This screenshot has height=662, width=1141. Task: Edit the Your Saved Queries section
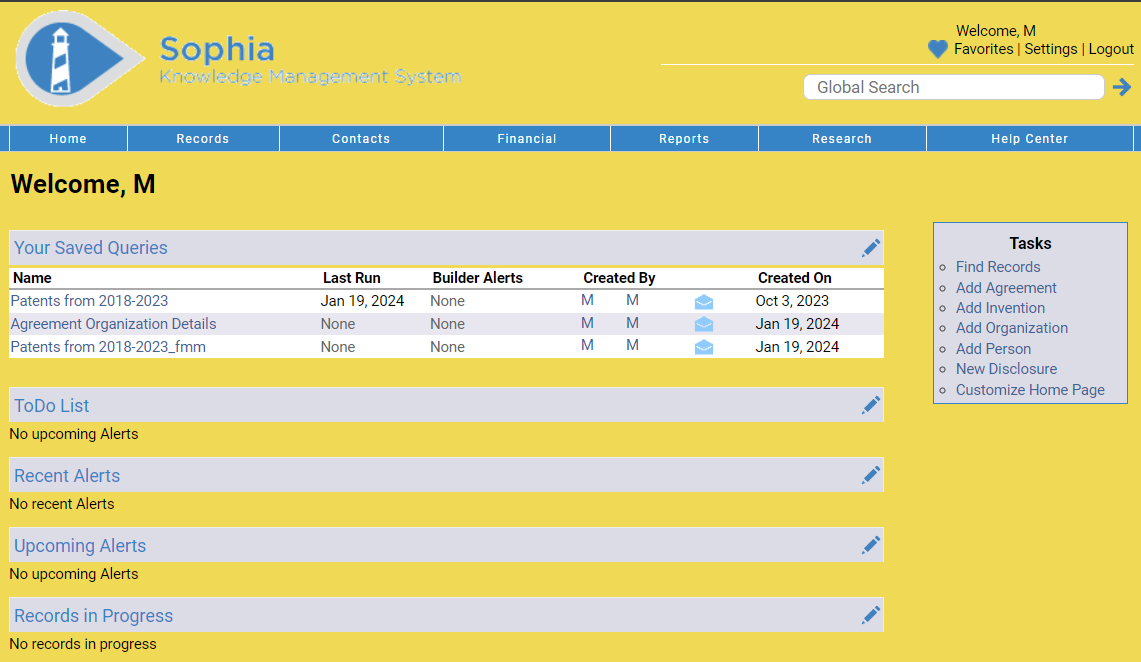871,248
